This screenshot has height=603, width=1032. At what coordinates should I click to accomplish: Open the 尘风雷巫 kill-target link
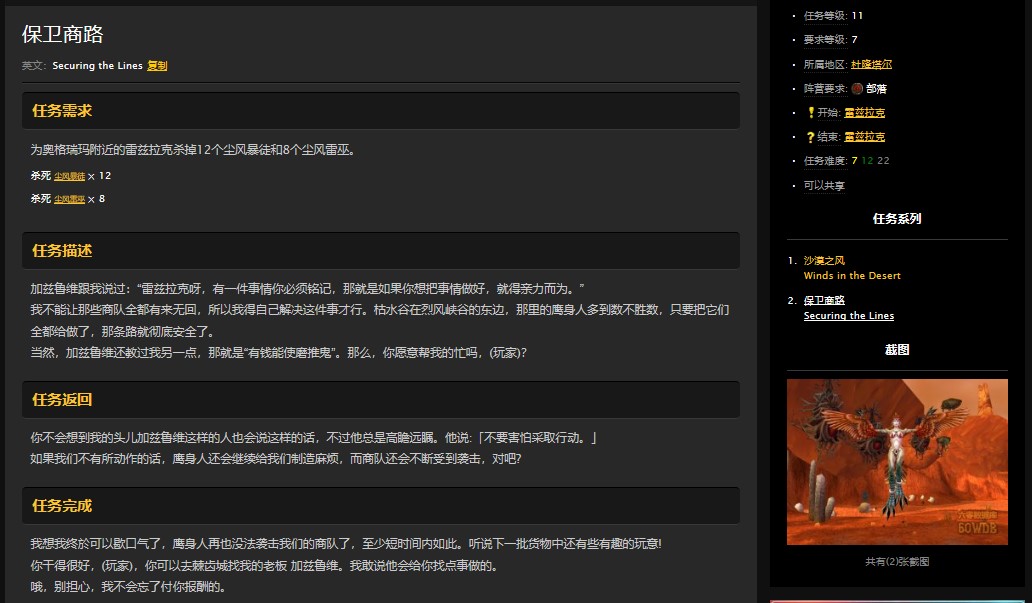point(68,198)
